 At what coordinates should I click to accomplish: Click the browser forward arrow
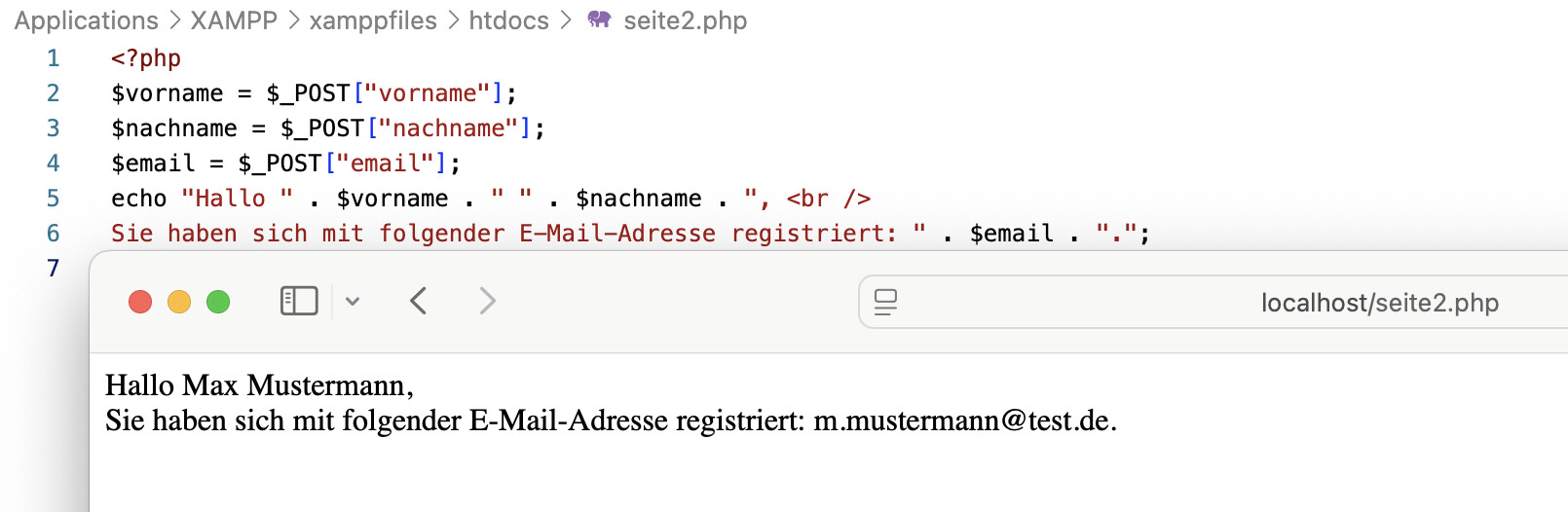pos(487,301)
